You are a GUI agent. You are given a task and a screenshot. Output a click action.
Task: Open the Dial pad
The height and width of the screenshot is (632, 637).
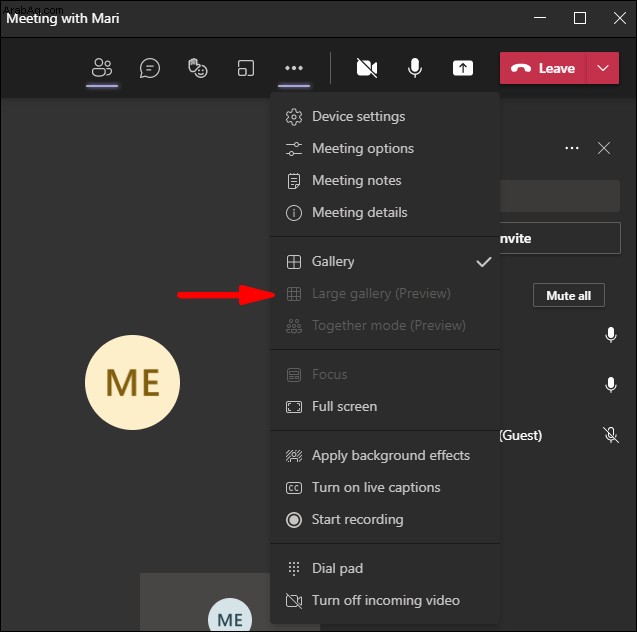point(385,569)
